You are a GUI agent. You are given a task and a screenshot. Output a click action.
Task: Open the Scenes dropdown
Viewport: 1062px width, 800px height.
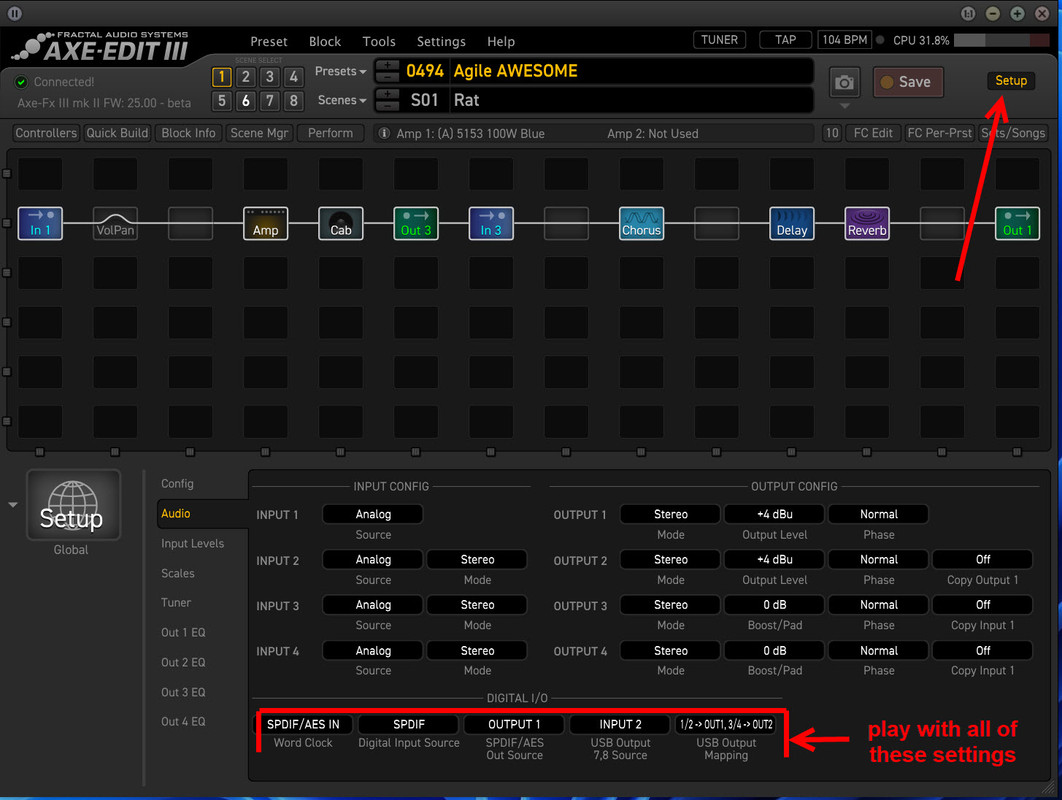[x=341, y=100]
